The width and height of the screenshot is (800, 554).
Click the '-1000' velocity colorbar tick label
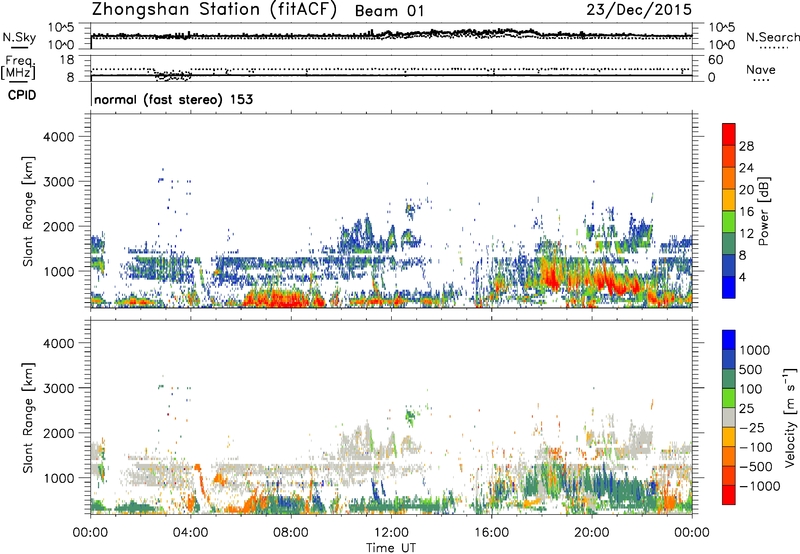click(759, 486)
